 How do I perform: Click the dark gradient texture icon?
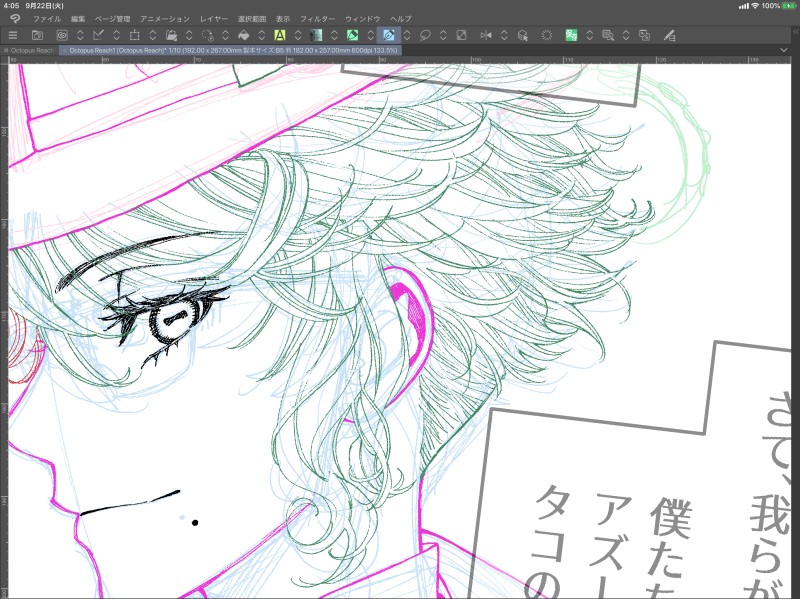pos(316,35)
